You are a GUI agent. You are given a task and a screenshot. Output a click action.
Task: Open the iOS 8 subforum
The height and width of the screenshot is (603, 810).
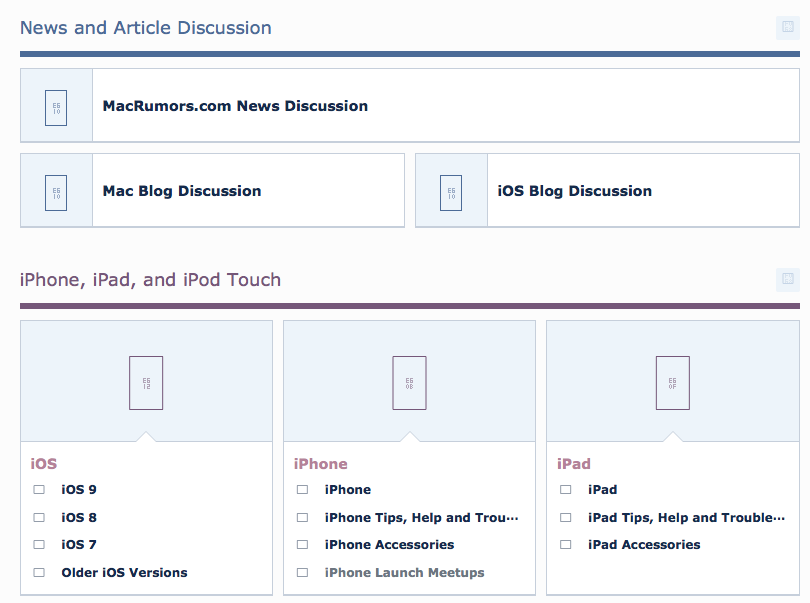coord(79,518)
